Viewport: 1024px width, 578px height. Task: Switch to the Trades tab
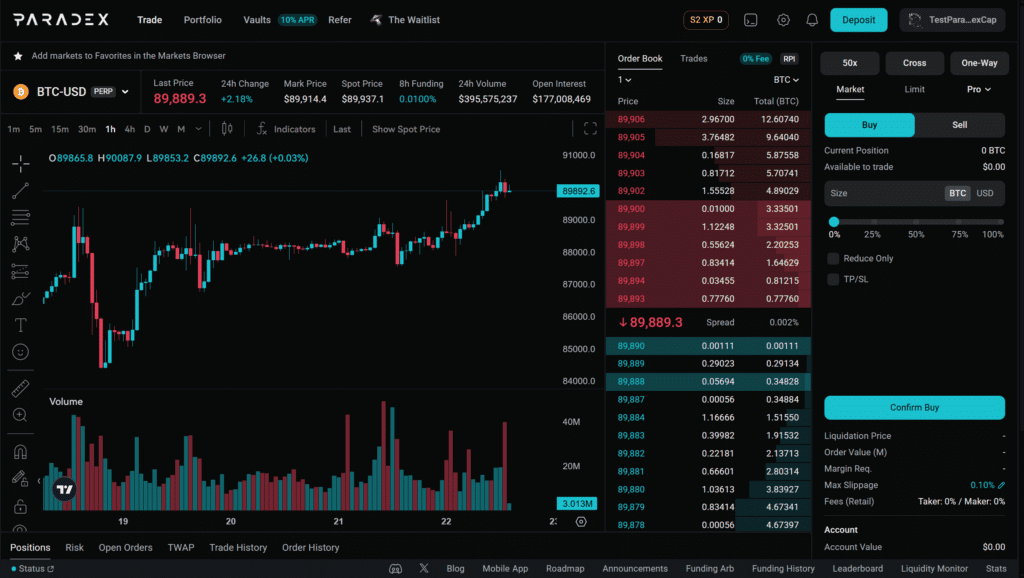(694, 59)
